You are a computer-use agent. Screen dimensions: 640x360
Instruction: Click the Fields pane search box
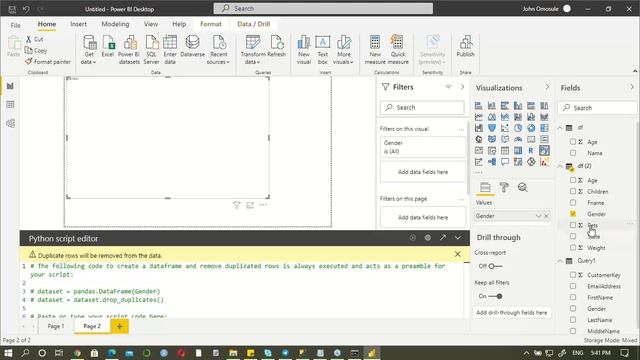tap(597, 108)
